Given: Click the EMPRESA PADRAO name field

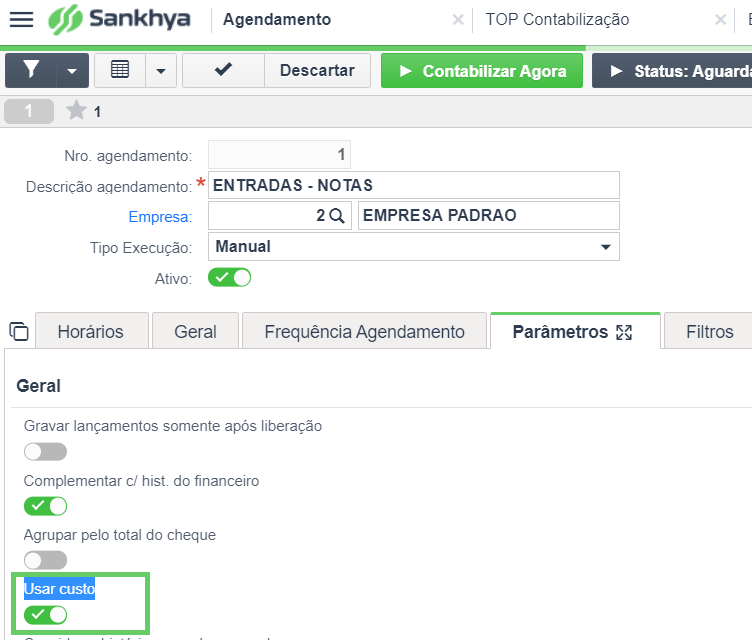Looking at the screenshot, I should click(489, 215).
